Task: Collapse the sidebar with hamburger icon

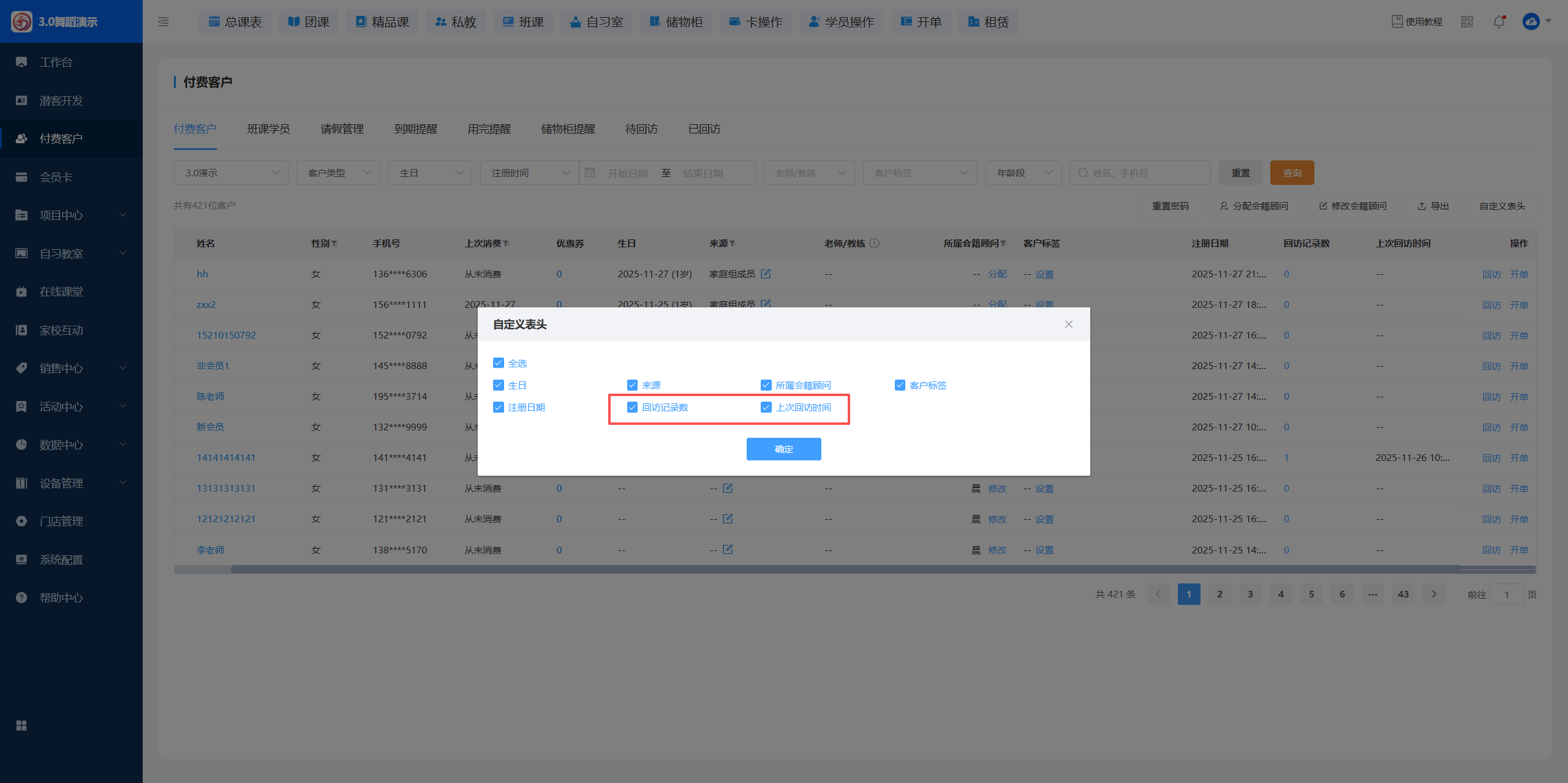Action: tap(164, 22)
